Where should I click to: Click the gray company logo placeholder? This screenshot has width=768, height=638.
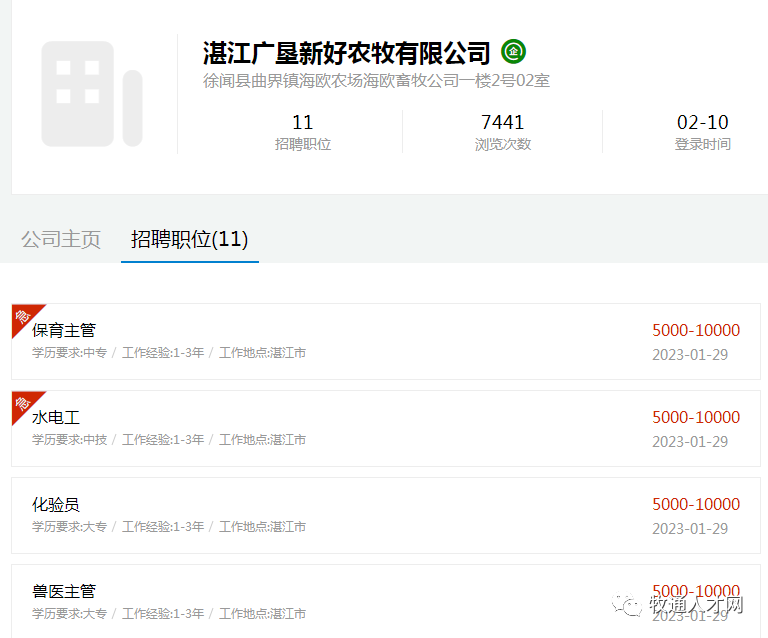[92, 94]
